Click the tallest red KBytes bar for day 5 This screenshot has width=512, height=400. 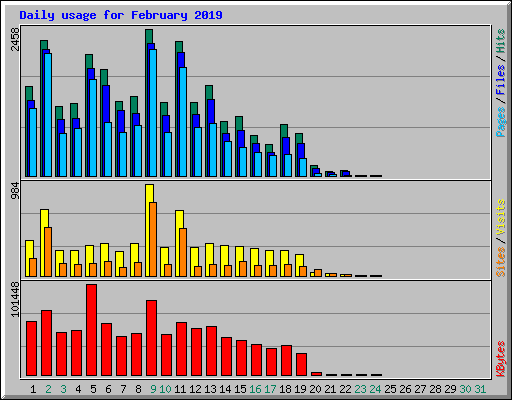tap(92, 330)
